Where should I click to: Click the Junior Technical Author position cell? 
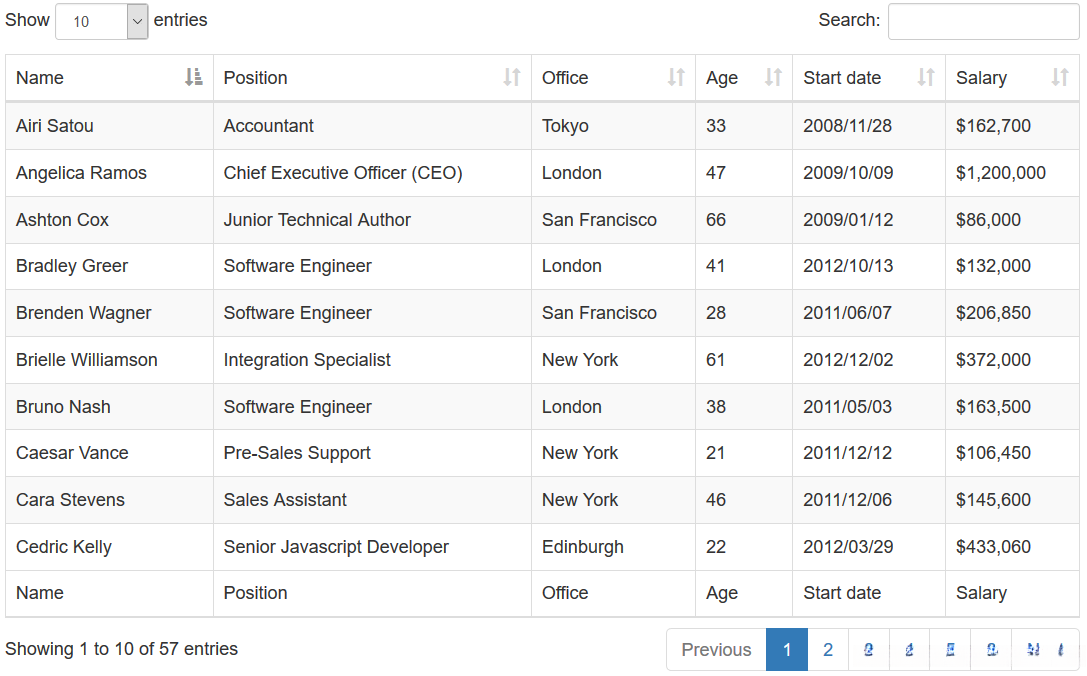(317, 220)
